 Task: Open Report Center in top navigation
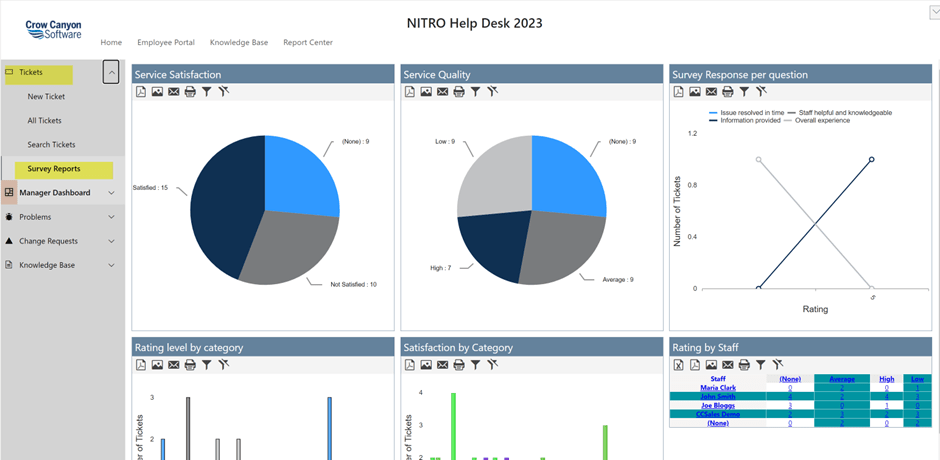pyautogui.click(x=308, y=43)
